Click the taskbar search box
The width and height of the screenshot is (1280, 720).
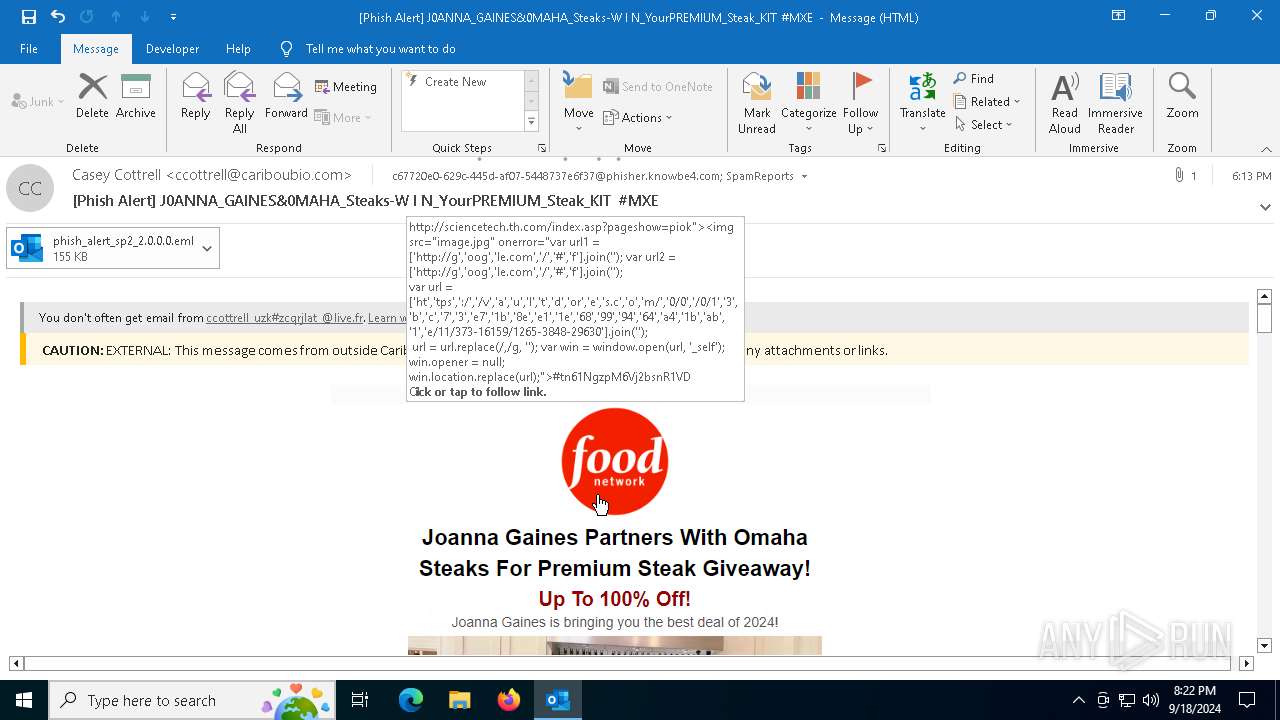192,700
